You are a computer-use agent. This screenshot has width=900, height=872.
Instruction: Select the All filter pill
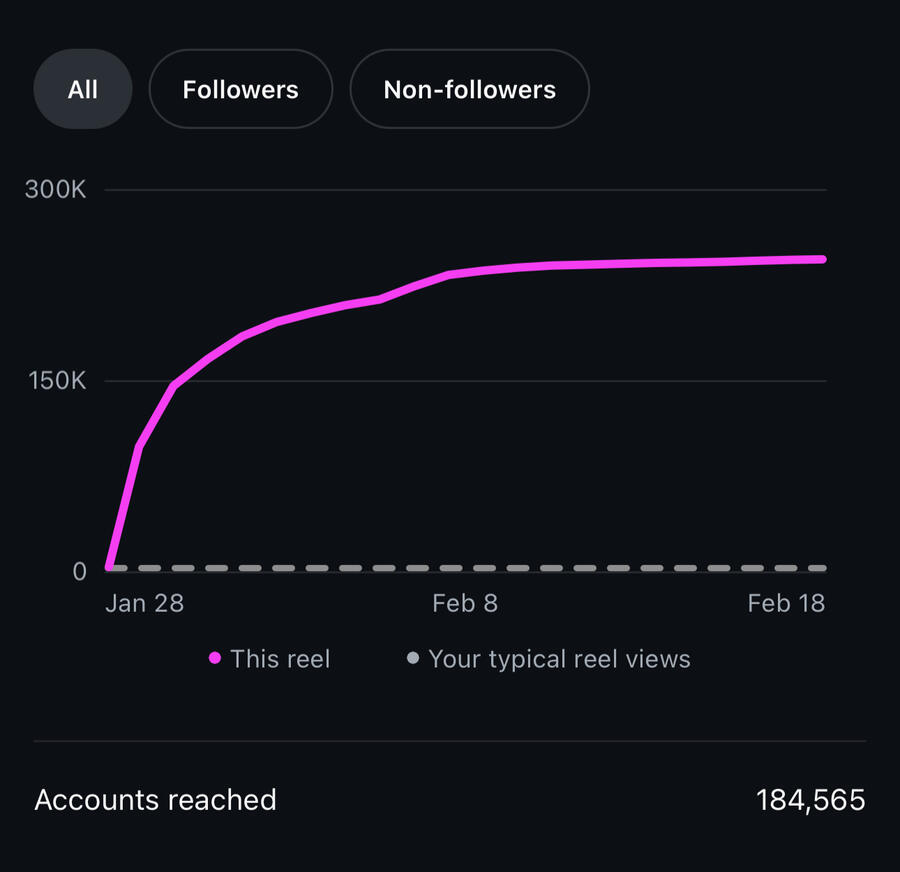click(83, 89)
